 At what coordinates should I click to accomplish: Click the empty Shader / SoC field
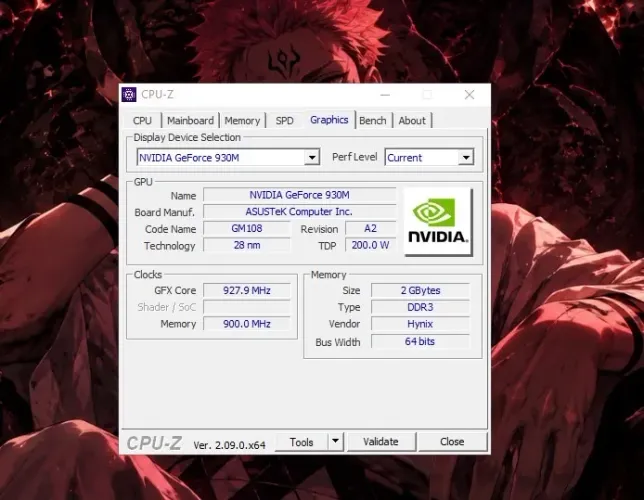pyautogui.click(x=247, y=307)
